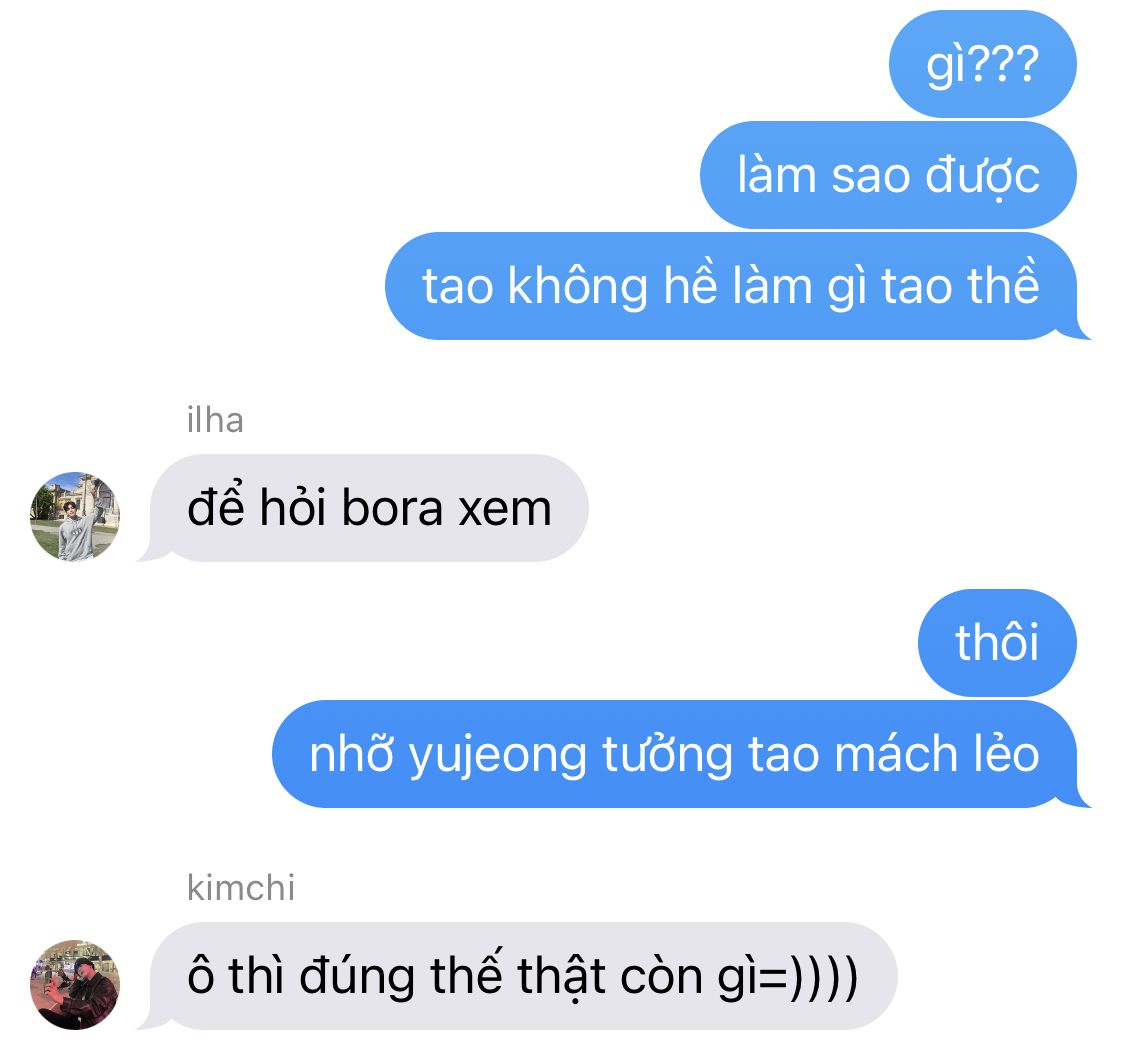Image resolution: width=1125 pixels, height=1049 pixels.
Task: Select the 'làm sao được' message bubble
Action: [x=888, y=175]
